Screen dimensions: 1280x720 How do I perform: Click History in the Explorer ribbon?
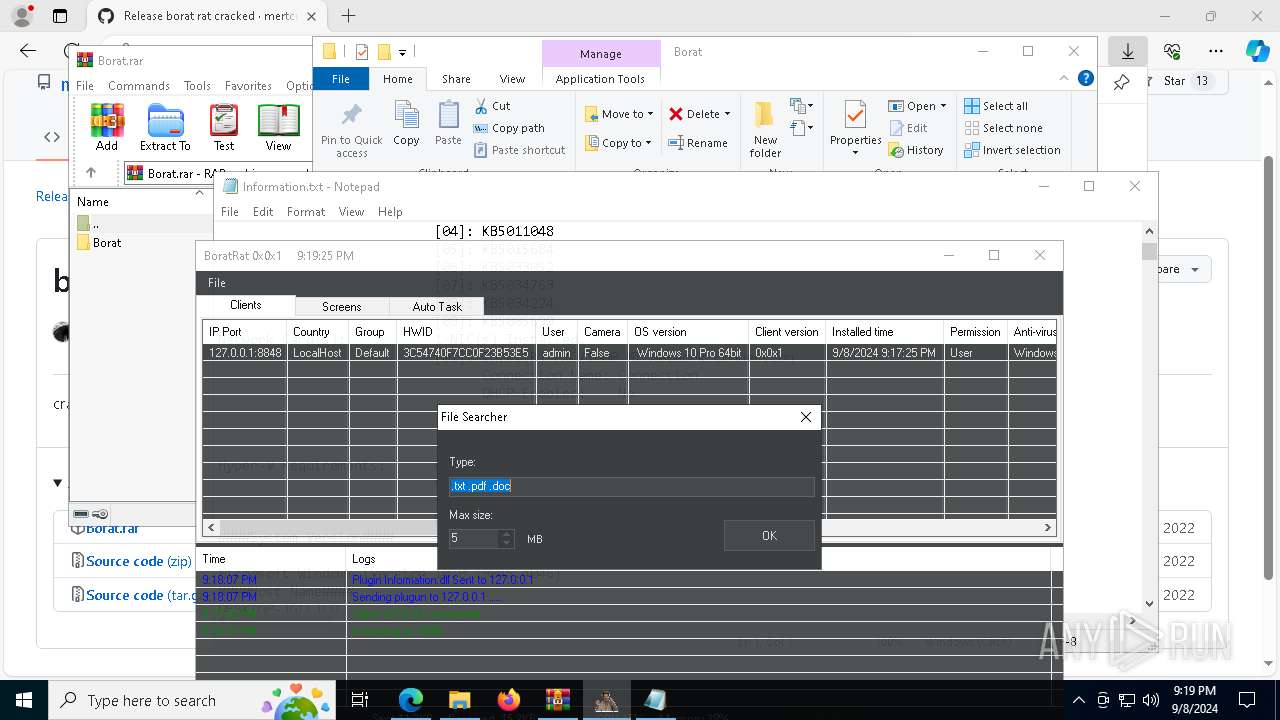pos(915,150)
